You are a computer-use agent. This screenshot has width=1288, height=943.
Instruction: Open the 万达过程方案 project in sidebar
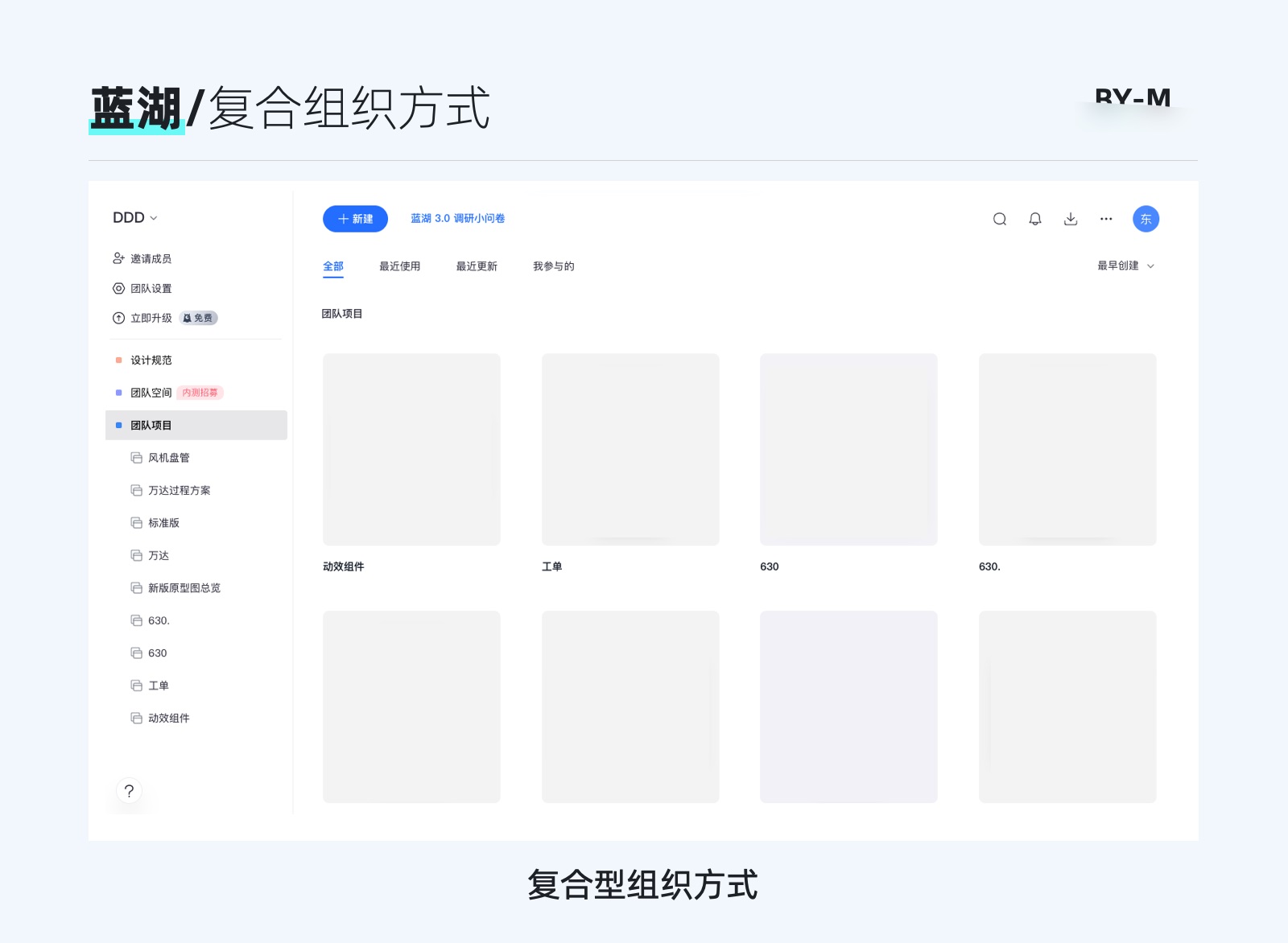pyautogui.click(x=180, y=490)
